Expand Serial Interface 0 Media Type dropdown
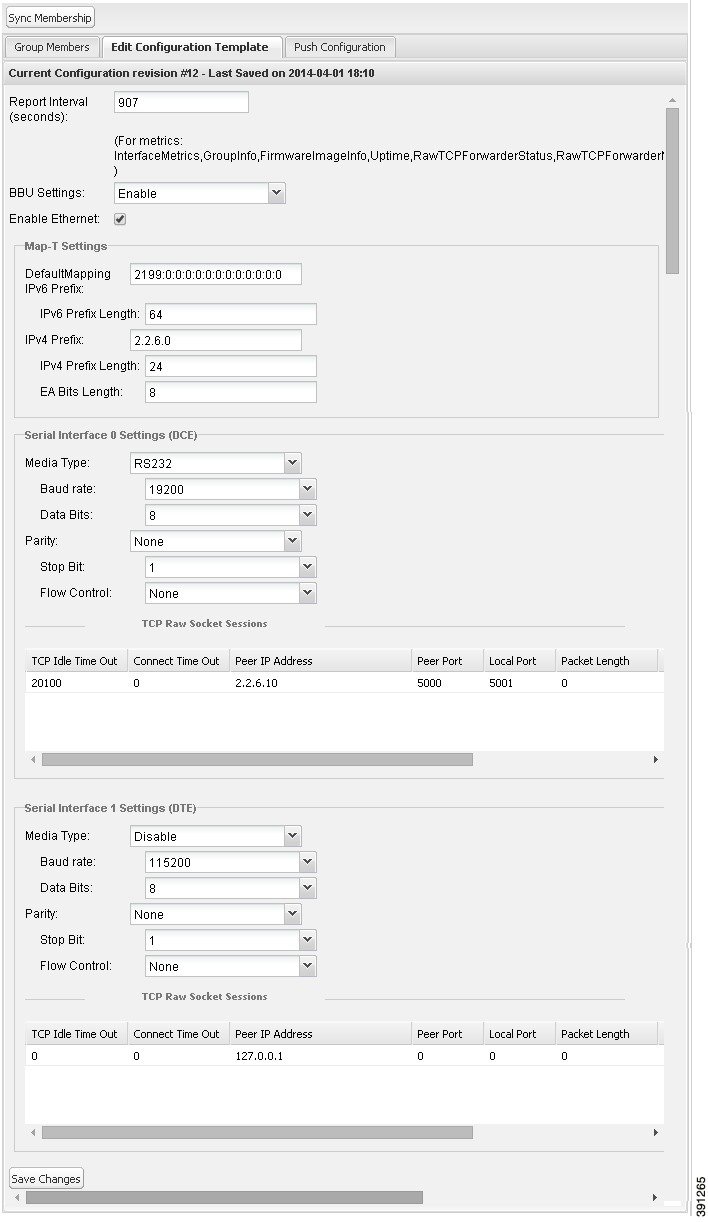The height and width of the screenshot is (1222, 708). pyautogui.click(x=292, y=463)
